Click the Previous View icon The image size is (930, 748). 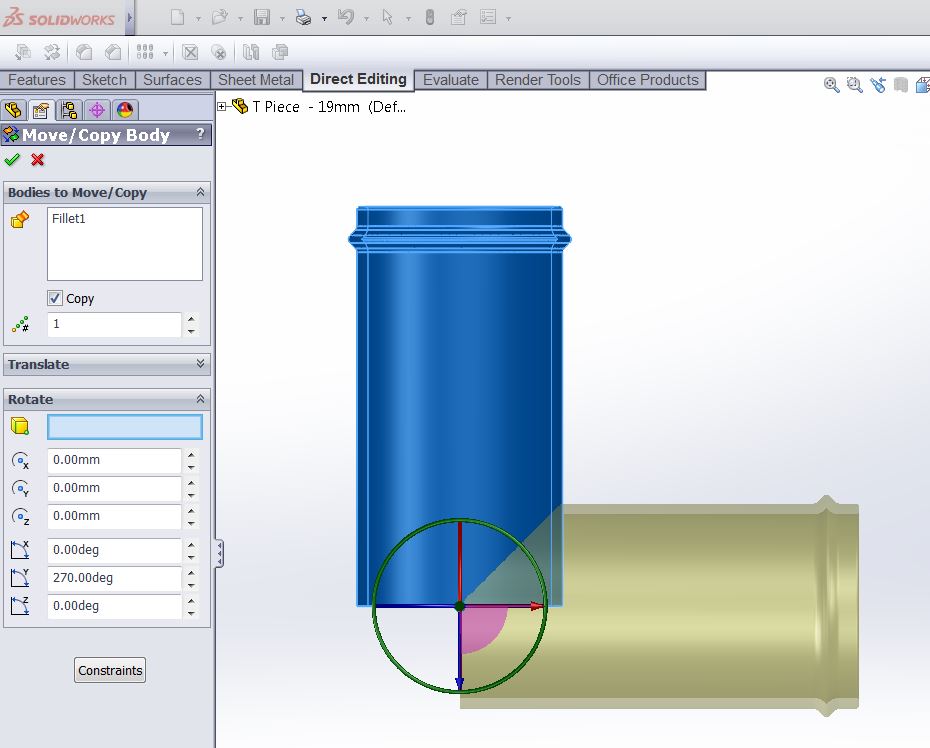878,86
